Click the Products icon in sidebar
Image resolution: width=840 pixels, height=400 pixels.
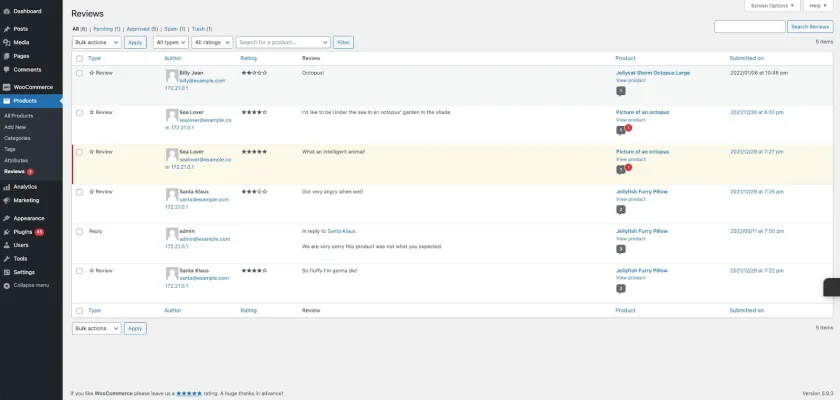(x=6, y=101)
